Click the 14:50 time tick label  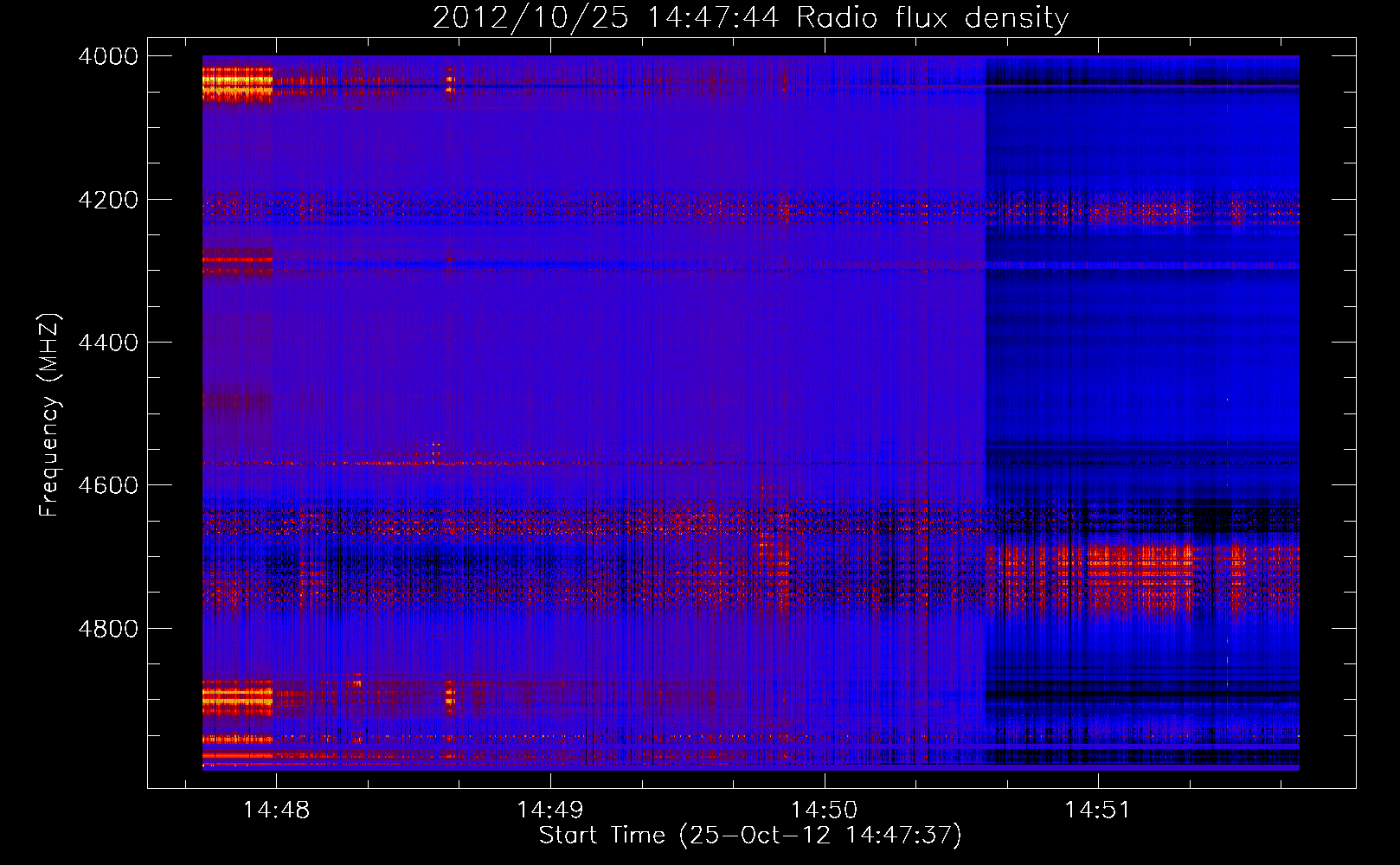tap(824, 811)
